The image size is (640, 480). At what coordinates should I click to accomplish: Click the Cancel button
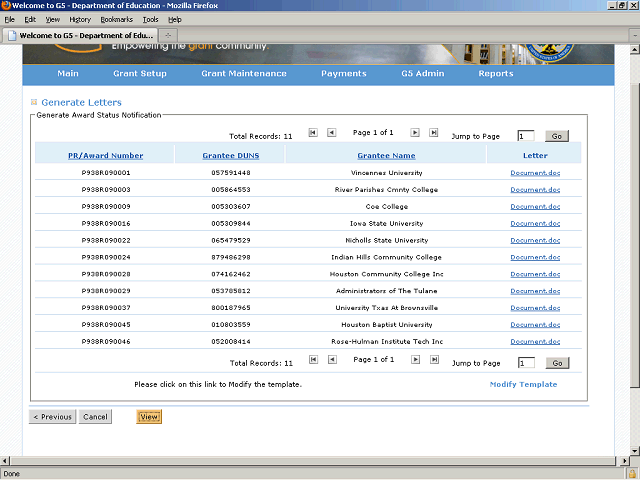pos(95,417)
